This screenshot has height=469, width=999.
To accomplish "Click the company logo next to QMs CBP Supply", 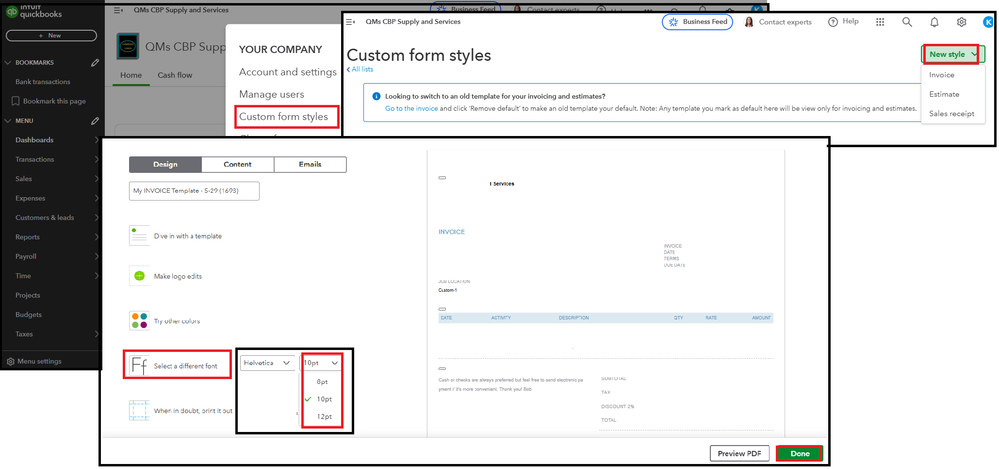I will coord(127,47).
